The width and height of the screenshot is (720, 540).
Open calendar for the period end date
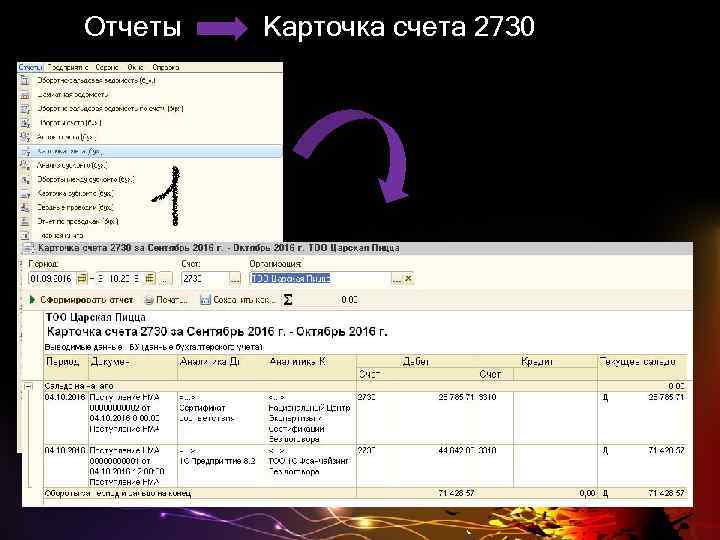[150, 278]
